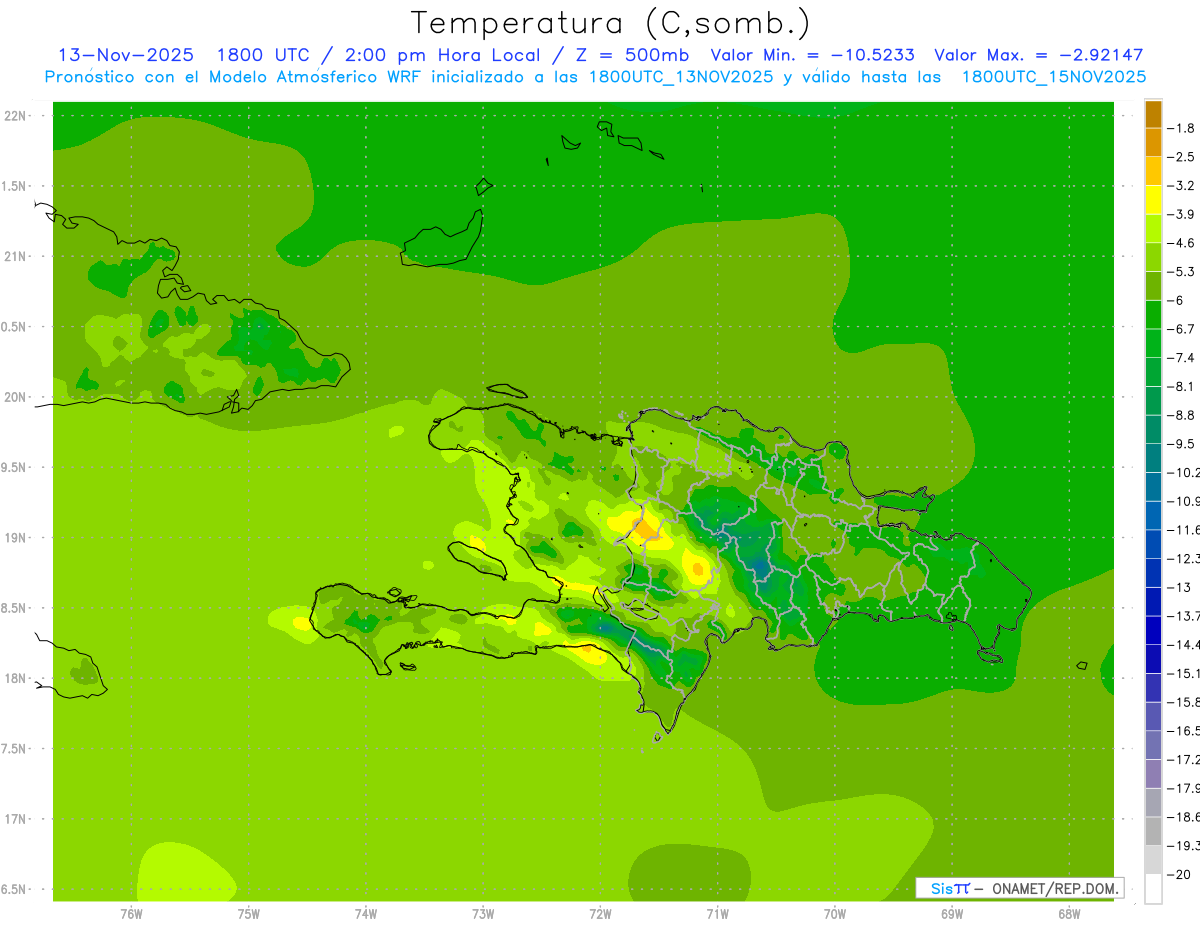Select the init time "1800UTC_13NOV2025"
Viewport: 1200px width, 927px height.
[681, 77]
